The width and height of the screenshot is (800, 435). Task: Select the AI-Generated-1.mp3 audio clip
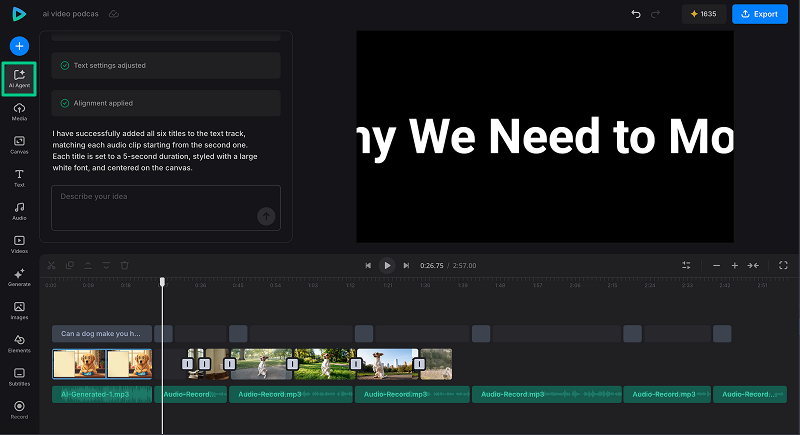pos(102,394)
